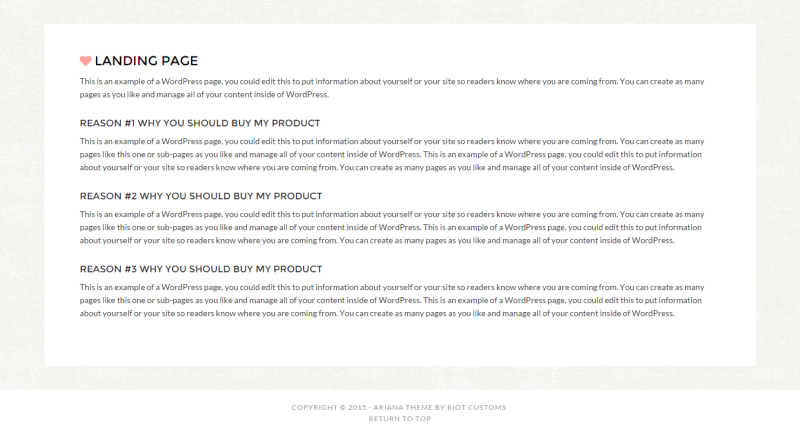The height and width of the screenshot is (436, 800).
Task: Click 'Copyright © 2015' in the footer
Action: [x=329, y=407]
